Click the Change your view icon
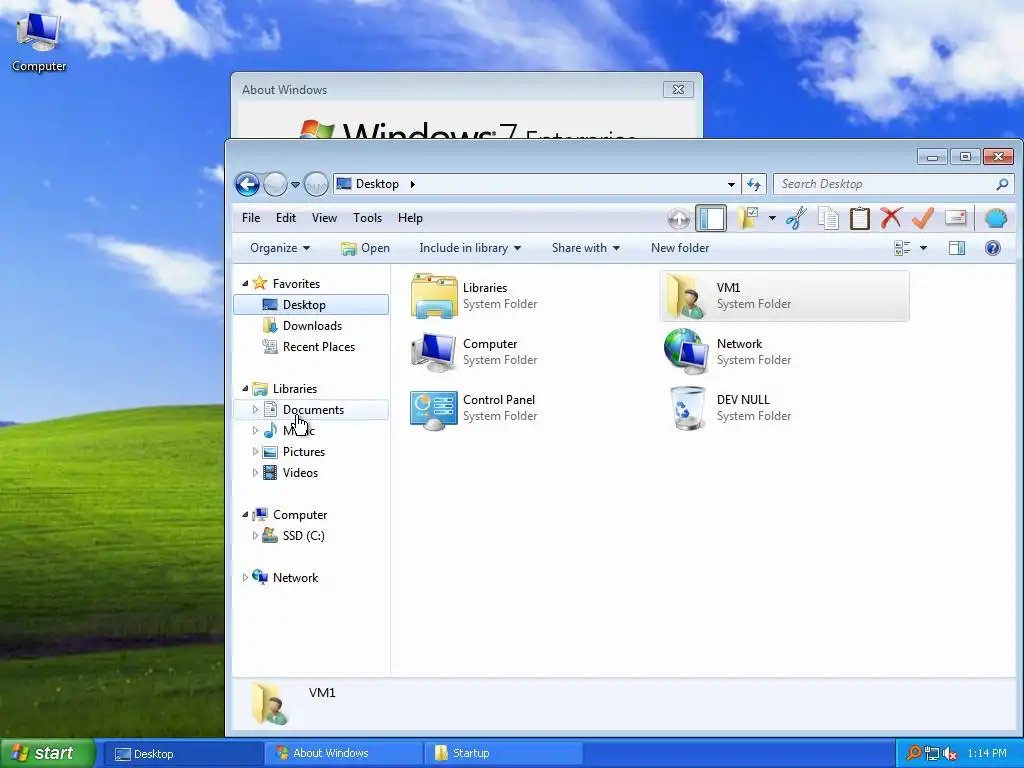This screenshot has height=768, width=1024. click(903, 248)
